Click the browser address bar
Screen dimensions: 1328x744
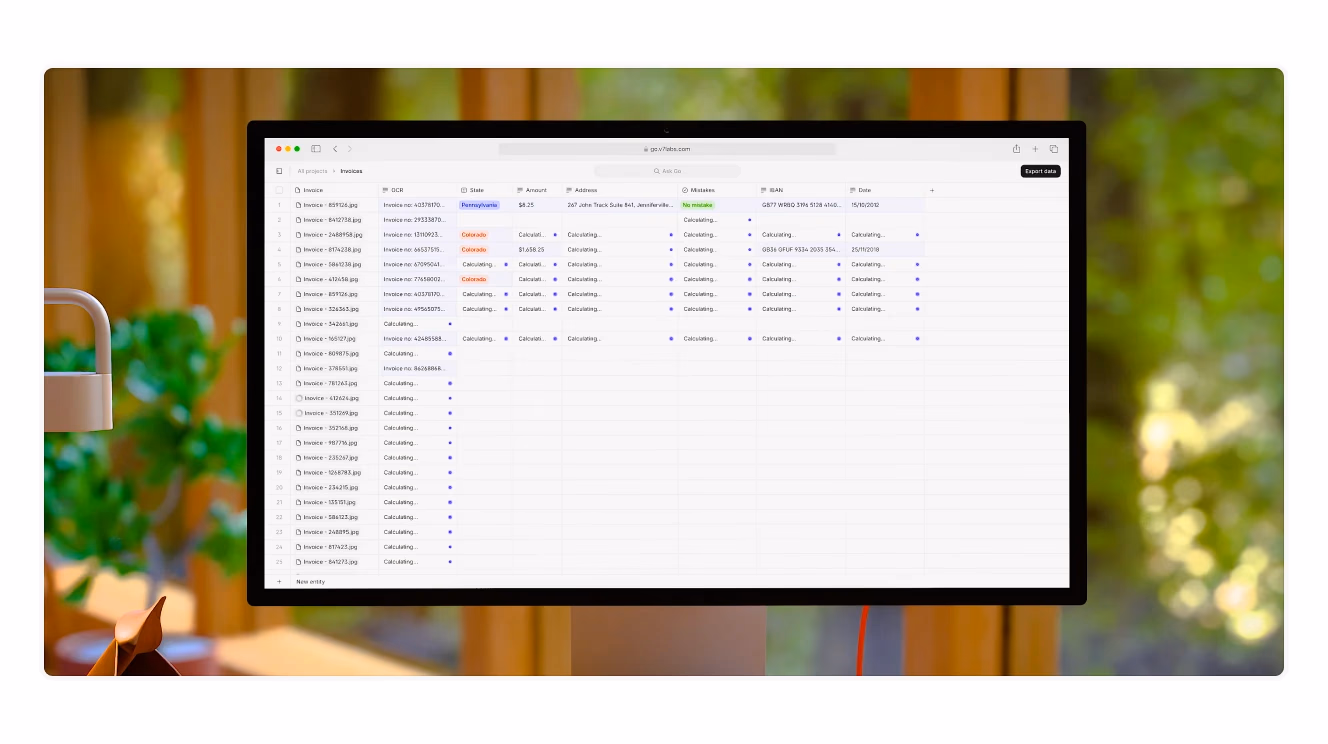[x=667, y=149]
